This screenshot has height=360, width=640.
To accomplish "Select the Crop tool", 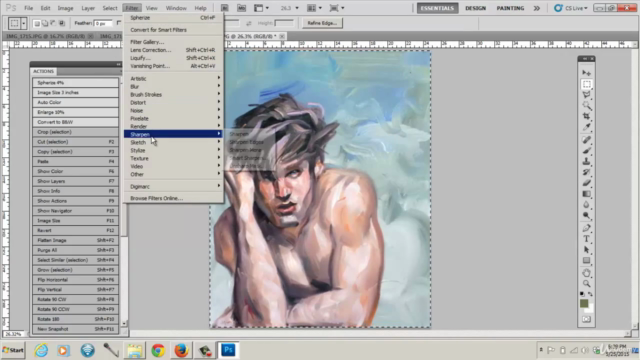I will click(587, 116).
